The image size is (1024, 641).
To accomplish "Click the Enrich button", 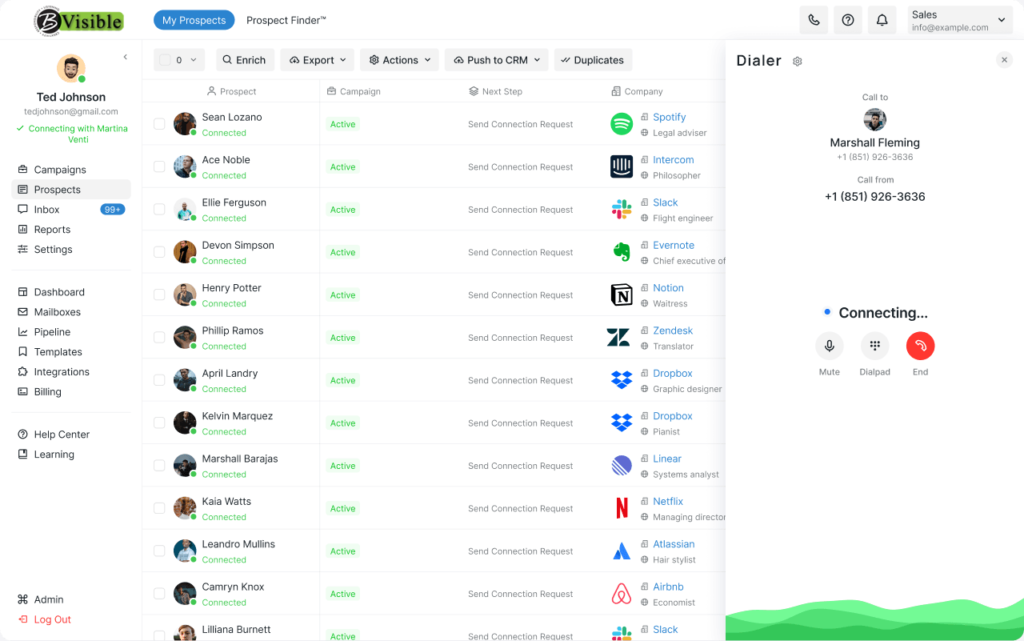I will click(x=244, y=60).
